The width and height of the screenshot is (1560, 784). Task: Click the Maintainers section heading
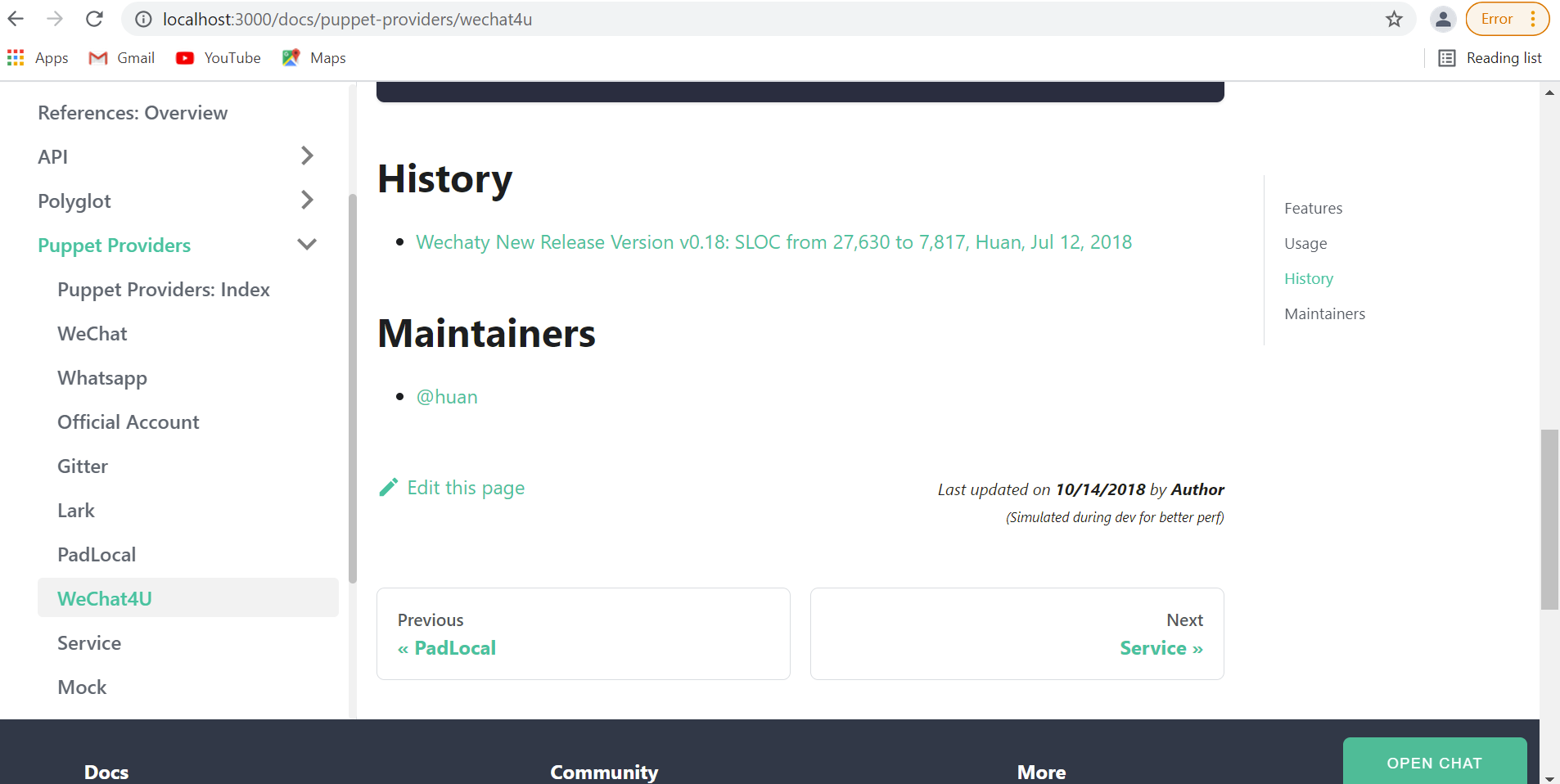[486, 334]
